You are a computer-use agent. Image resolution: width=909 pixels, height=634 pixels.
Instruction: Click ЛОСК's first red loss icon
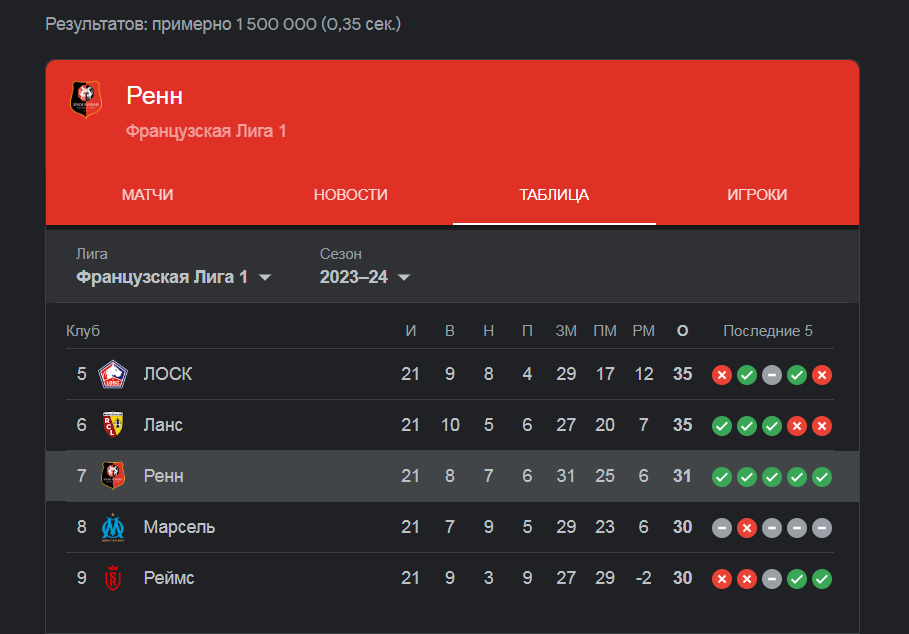722,375
